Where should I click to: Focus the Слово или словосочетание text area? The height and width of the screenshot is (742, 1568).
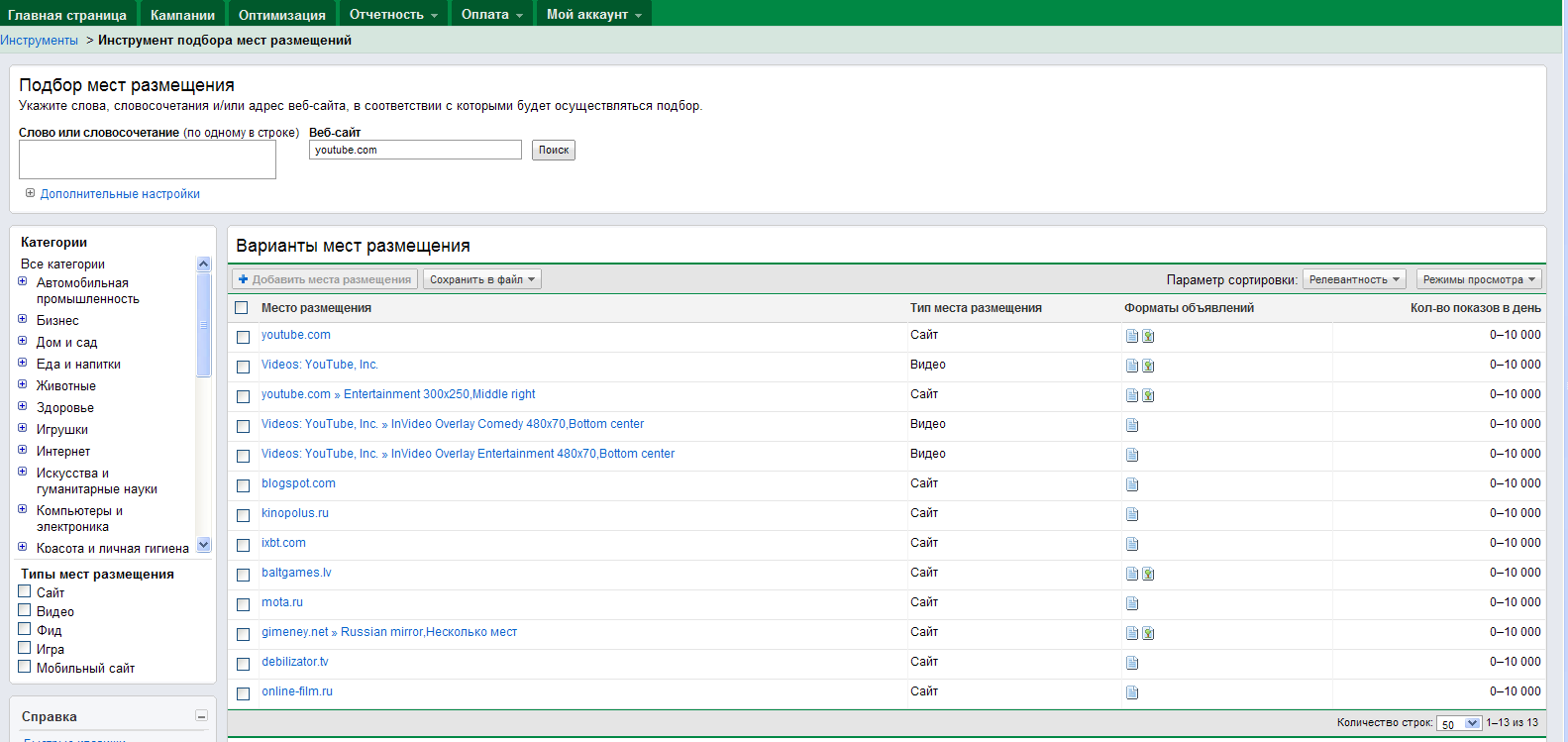(148, 159)
